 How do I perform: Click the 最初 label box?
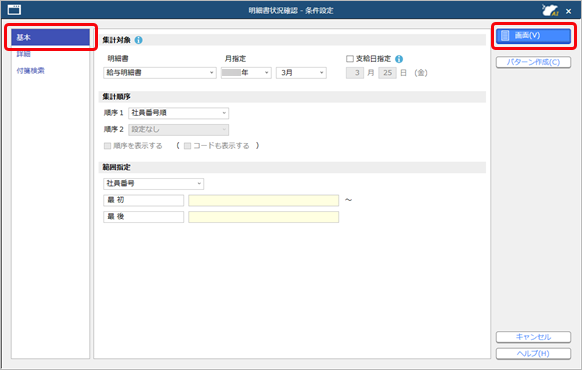pos(144,200)
